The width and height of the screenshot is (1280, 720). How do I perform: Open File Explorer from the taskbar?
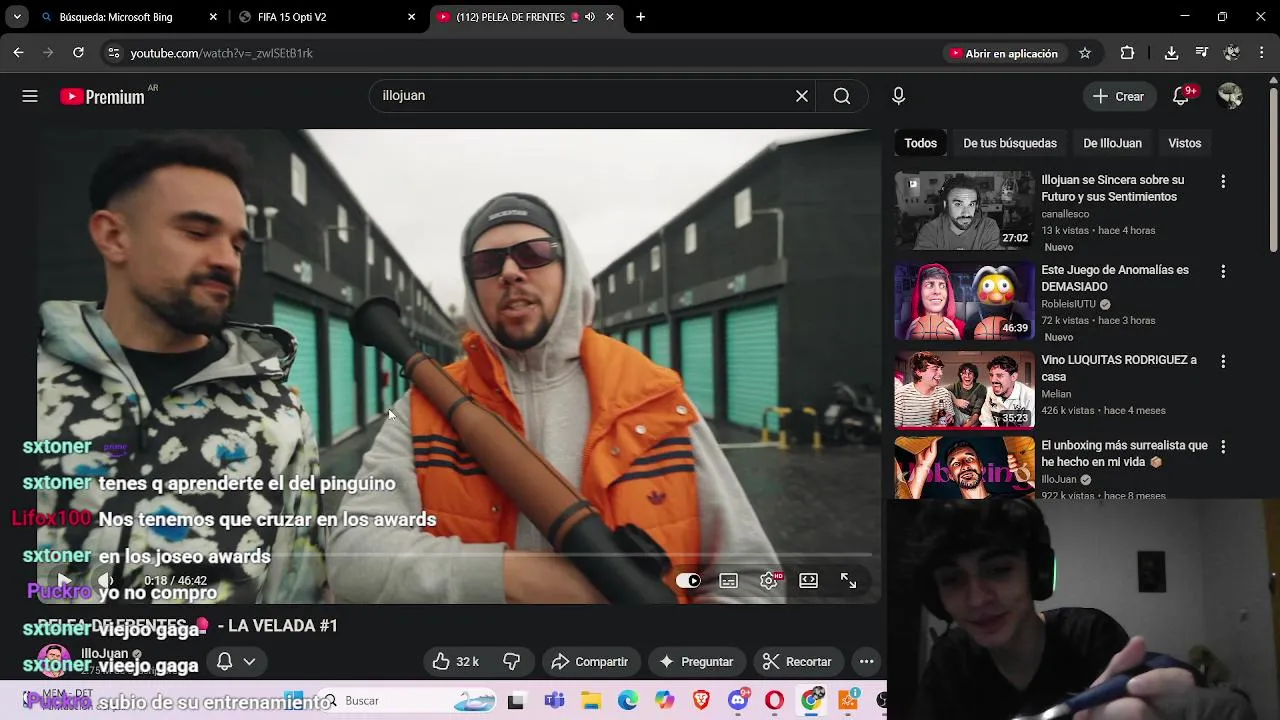591,701
